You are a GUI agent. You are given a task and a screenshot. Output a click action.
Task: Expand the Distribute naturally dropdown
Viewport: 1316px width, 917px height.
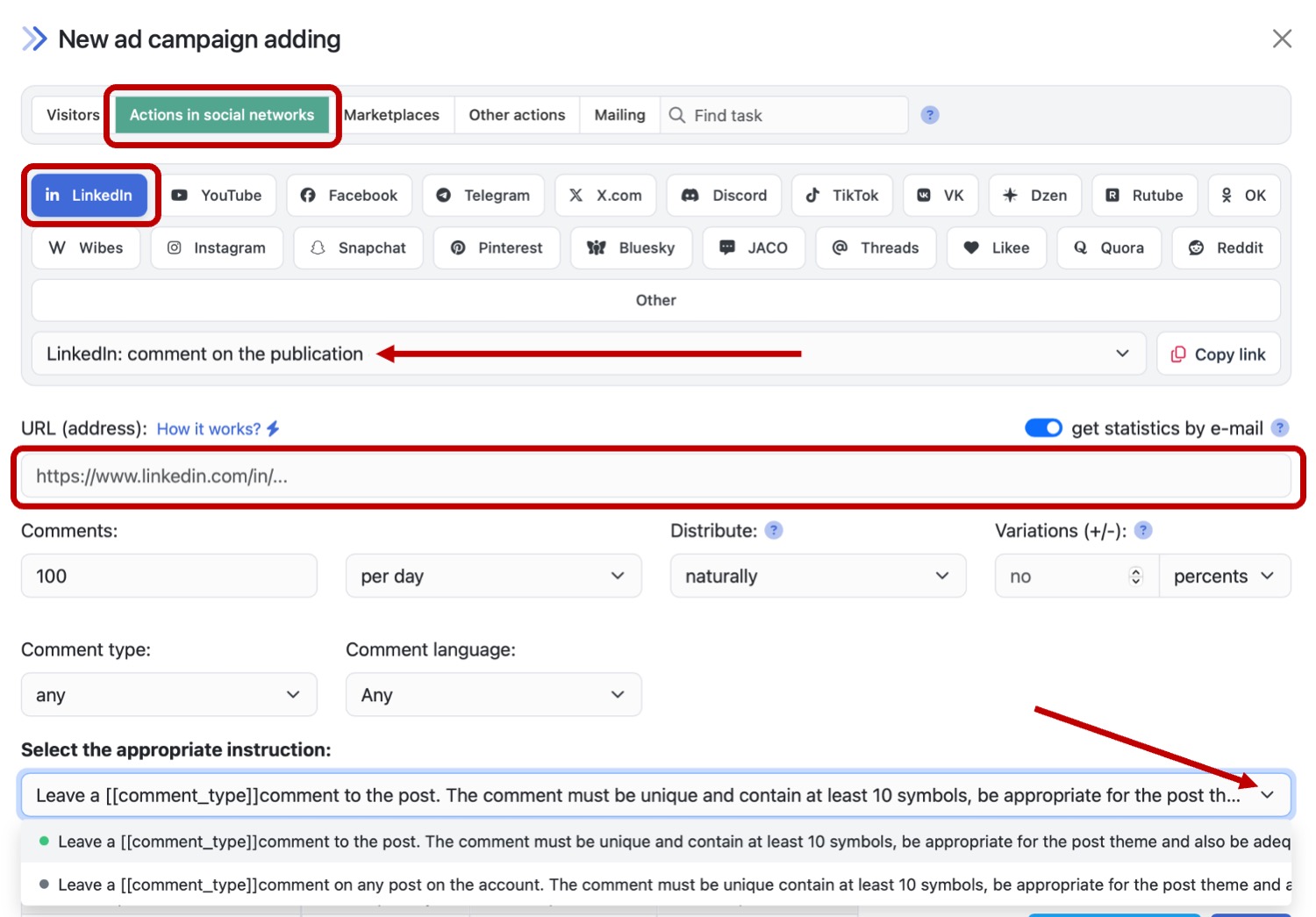(817, 576)
